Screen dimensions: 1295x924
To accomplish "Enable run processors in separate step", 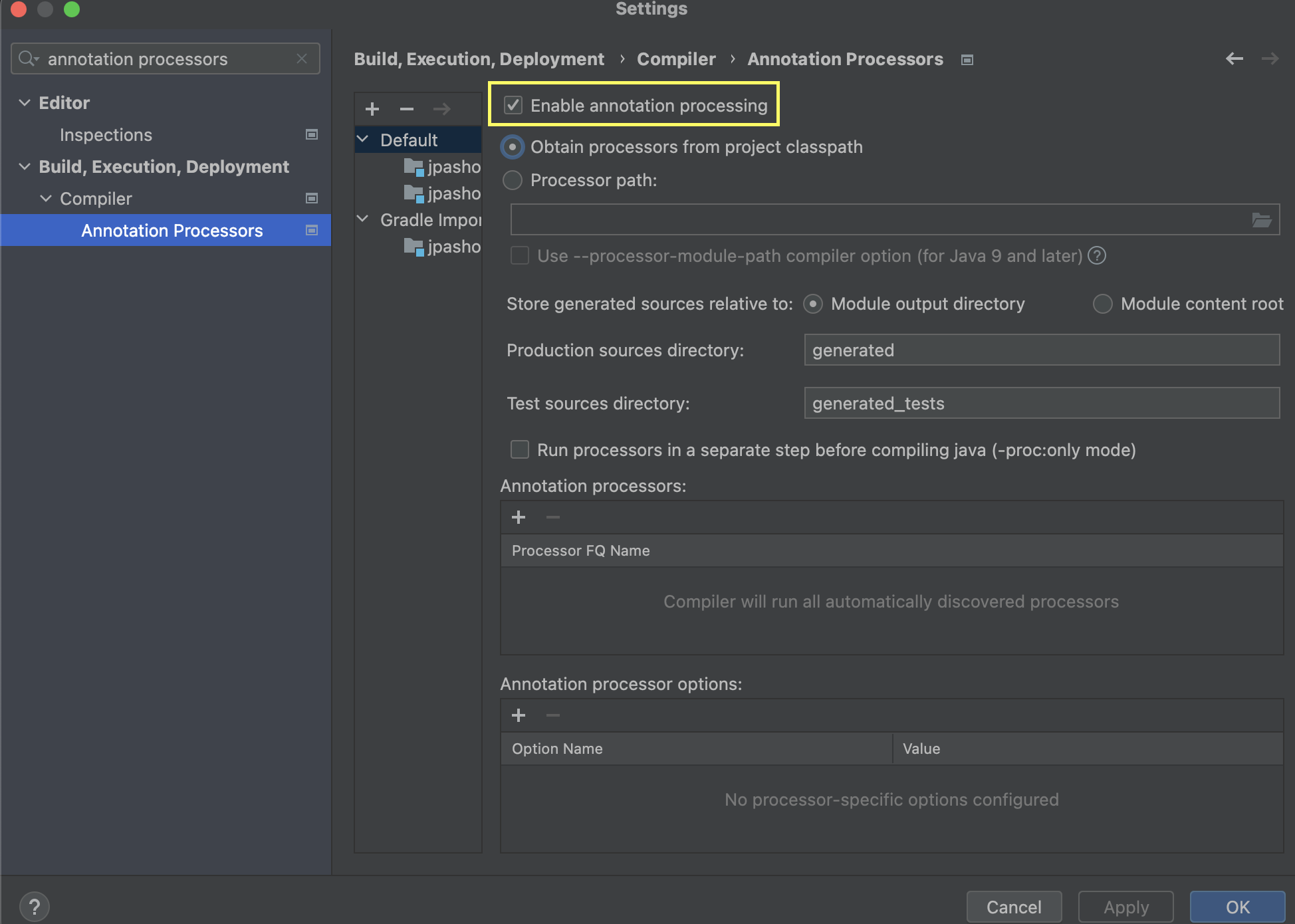I will pos(520,450).
